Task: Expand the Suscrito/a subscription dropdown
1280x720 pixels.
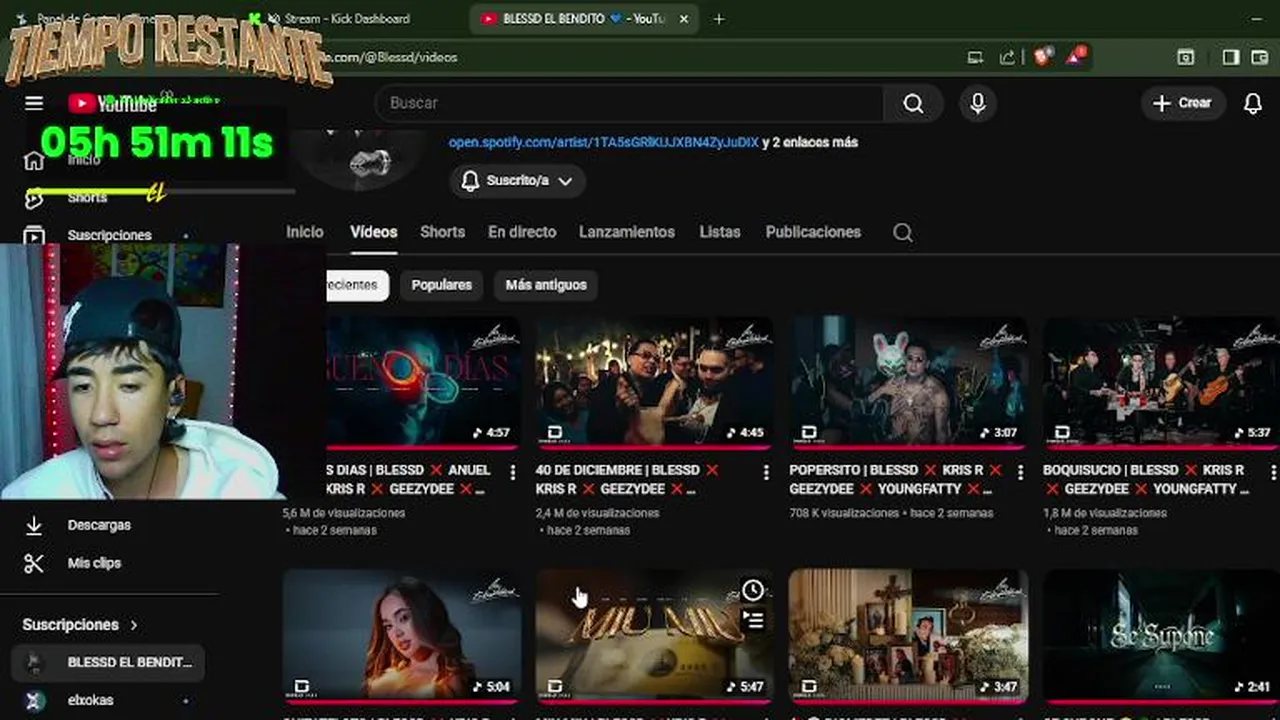Action: click(x=517, y=181)
